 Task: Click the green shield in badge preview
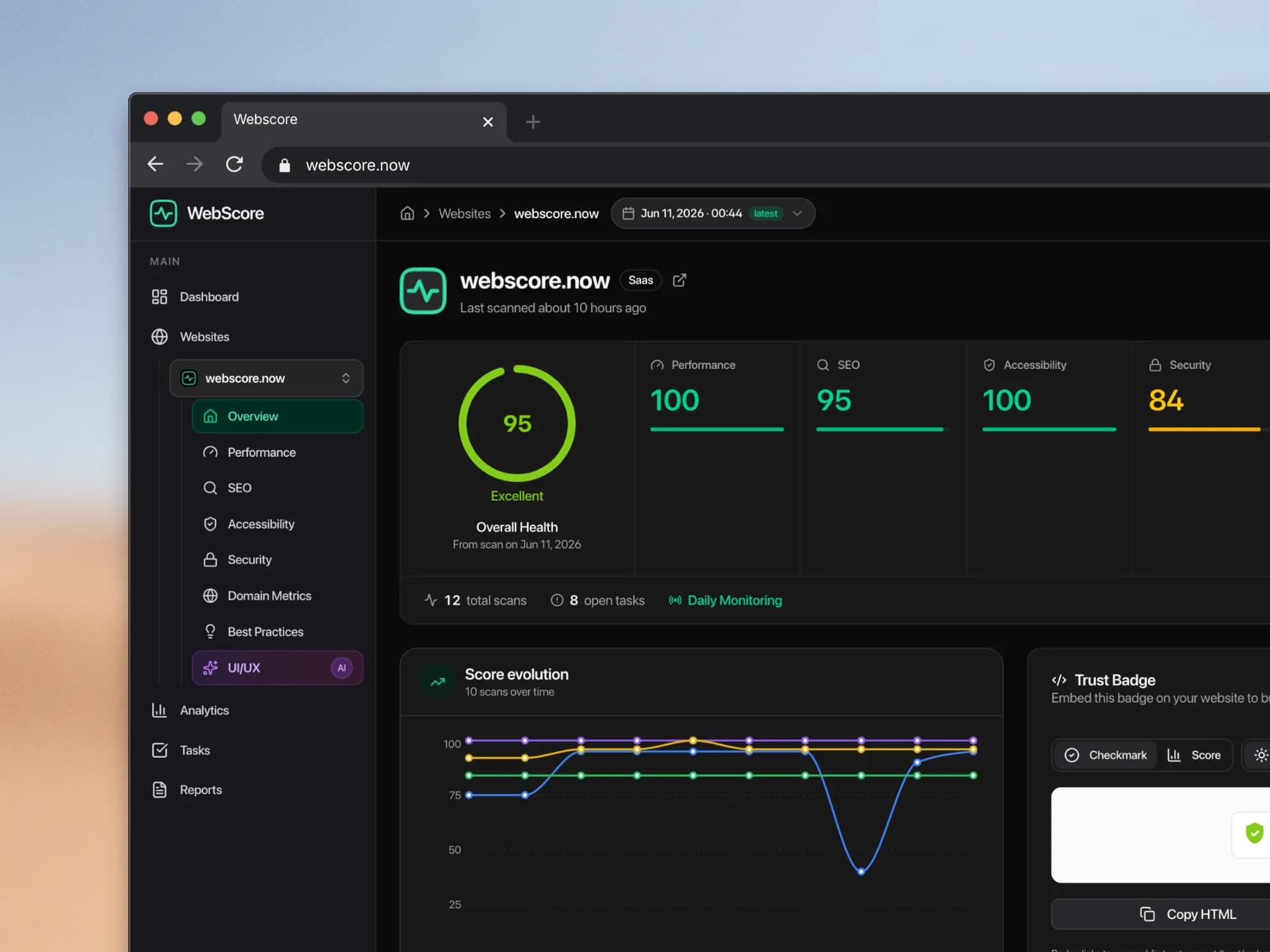pyautogui.click(x=1254, y=833)
